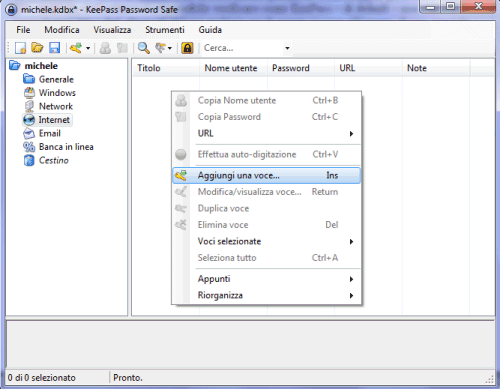Click the Add entry key toolbar icon

[76, 48]
